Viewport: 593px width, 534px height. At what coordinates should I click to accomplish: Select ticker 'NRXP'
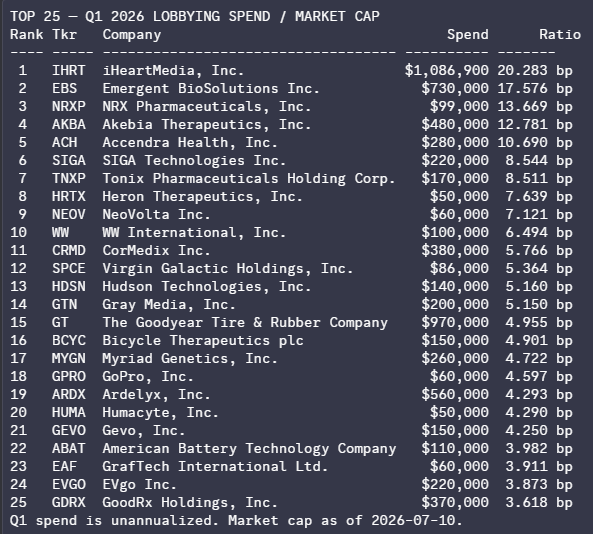(x=68, y=106)
